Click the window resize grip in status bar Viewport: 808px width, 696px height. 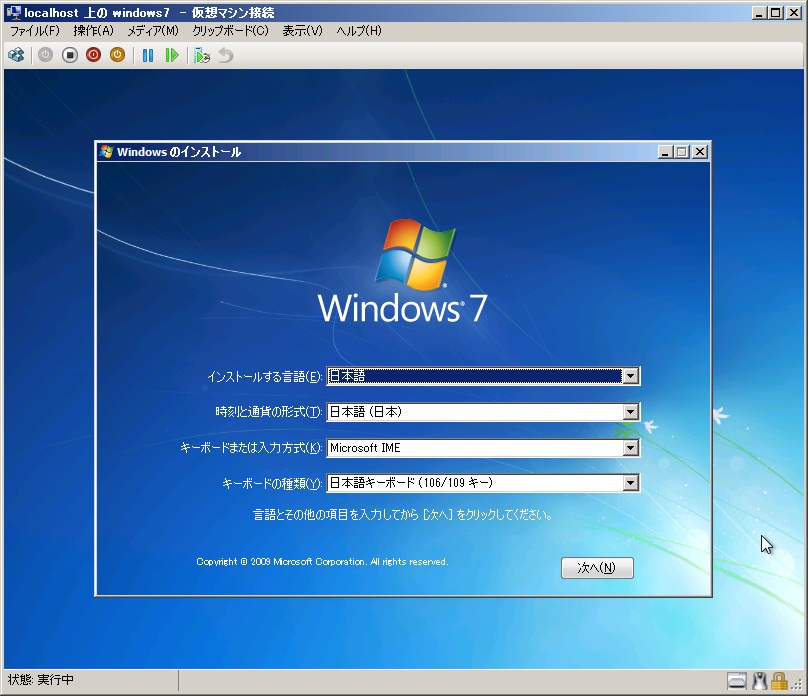tap(797, 685)
